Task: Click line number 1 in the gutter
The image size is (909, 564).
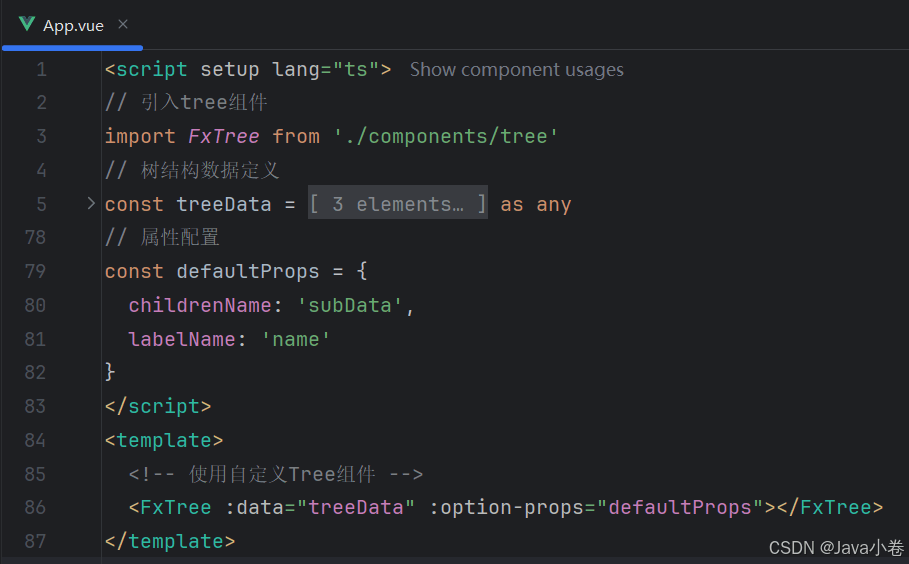Action: coord(41,70)
